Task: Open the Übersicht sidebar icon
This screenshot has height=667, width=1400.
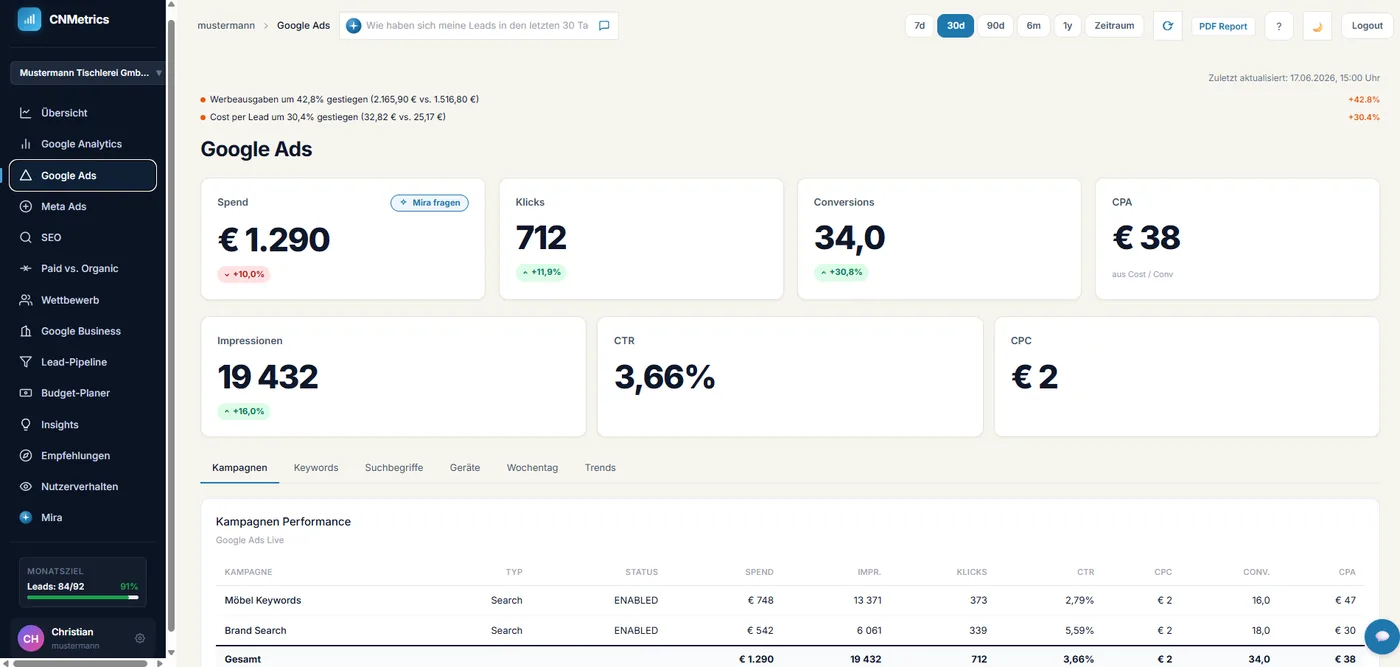Action: click(x=26, y=113)
